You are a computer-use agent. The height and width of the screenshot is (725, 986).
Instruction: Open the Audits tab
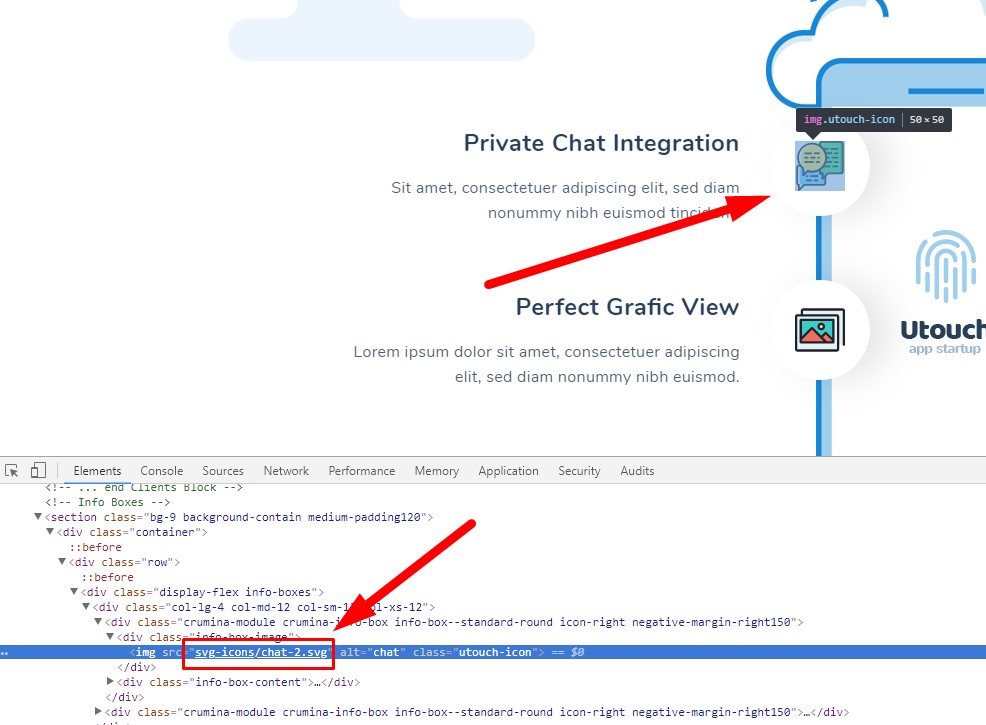point(637,471)
